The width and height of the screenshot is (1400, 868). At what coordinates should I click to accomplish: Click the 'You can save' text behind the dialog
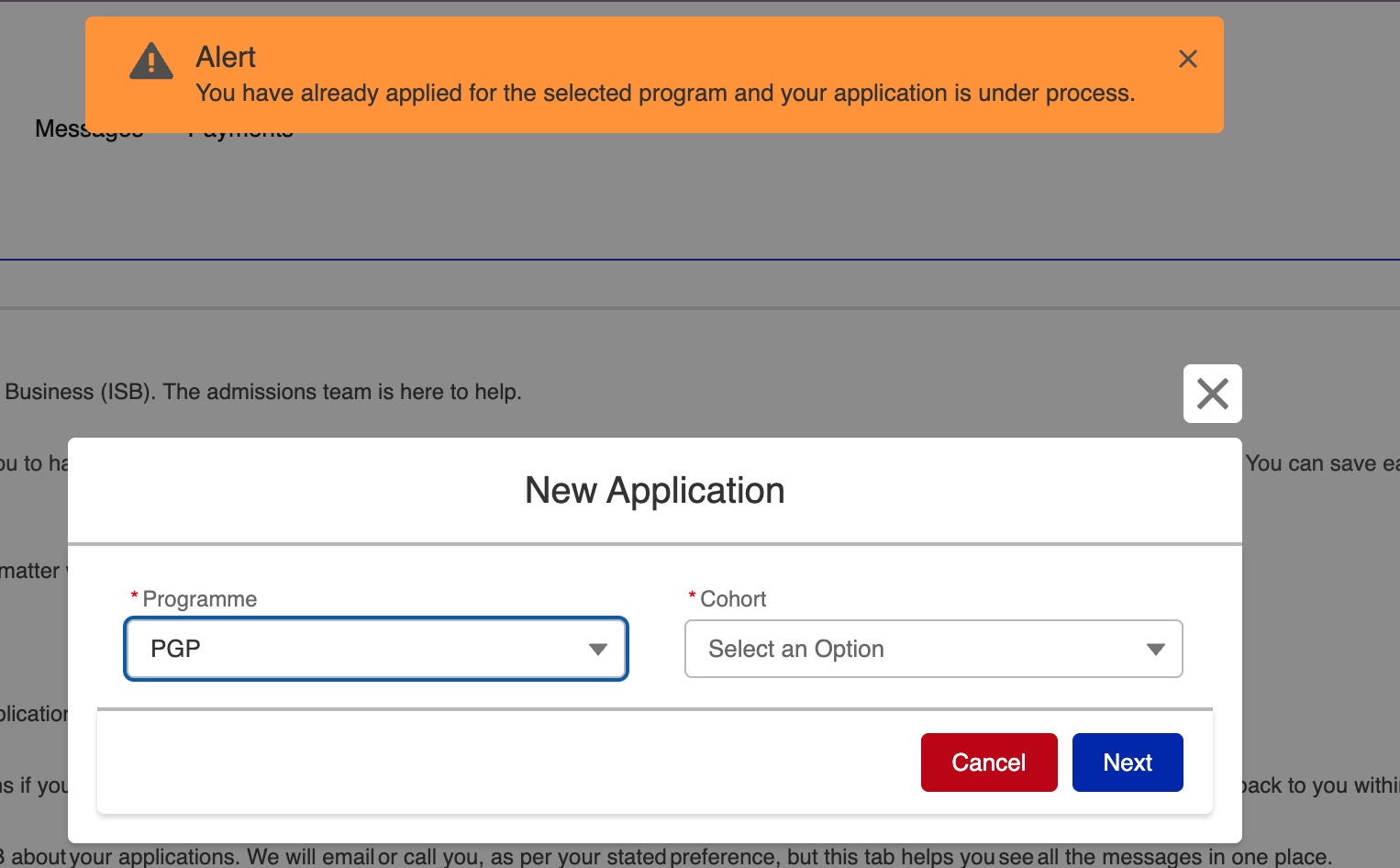(1321, 463)
